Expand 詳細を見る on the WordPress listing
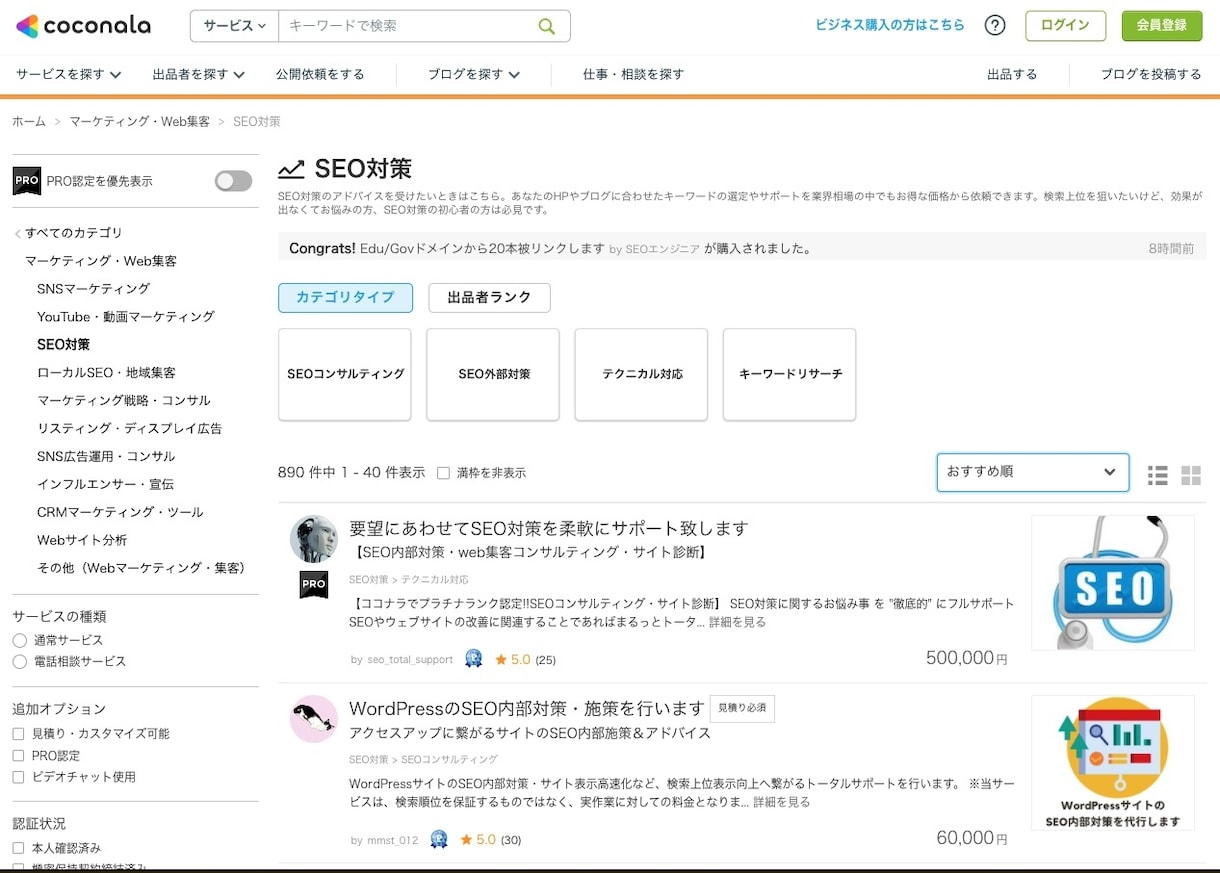The height and width of the screenshot is (873, 1220). pyautogui.click(x=782, y=802)
